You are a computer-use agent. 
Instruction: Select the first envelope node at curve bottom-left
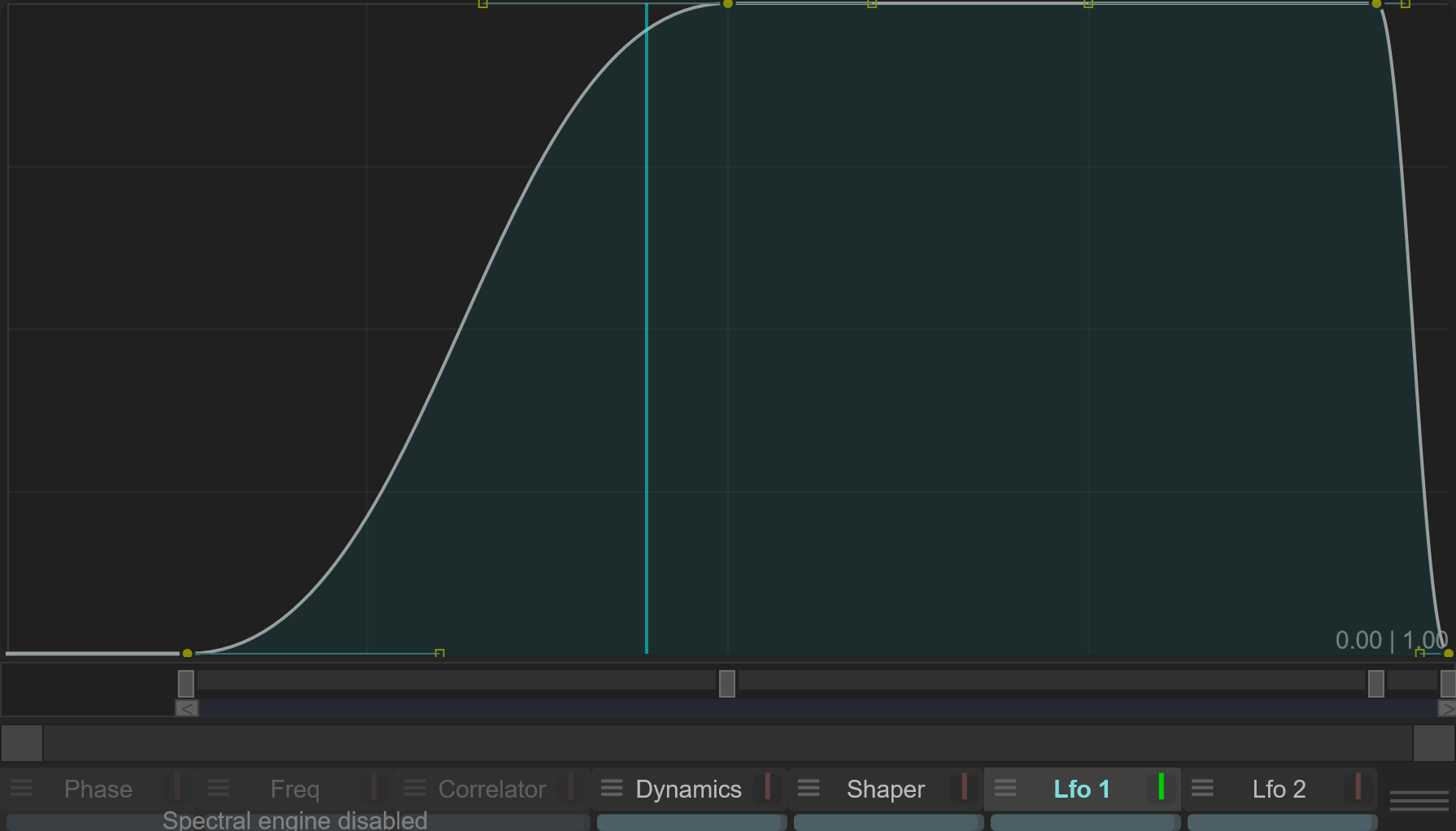point(187,653)
